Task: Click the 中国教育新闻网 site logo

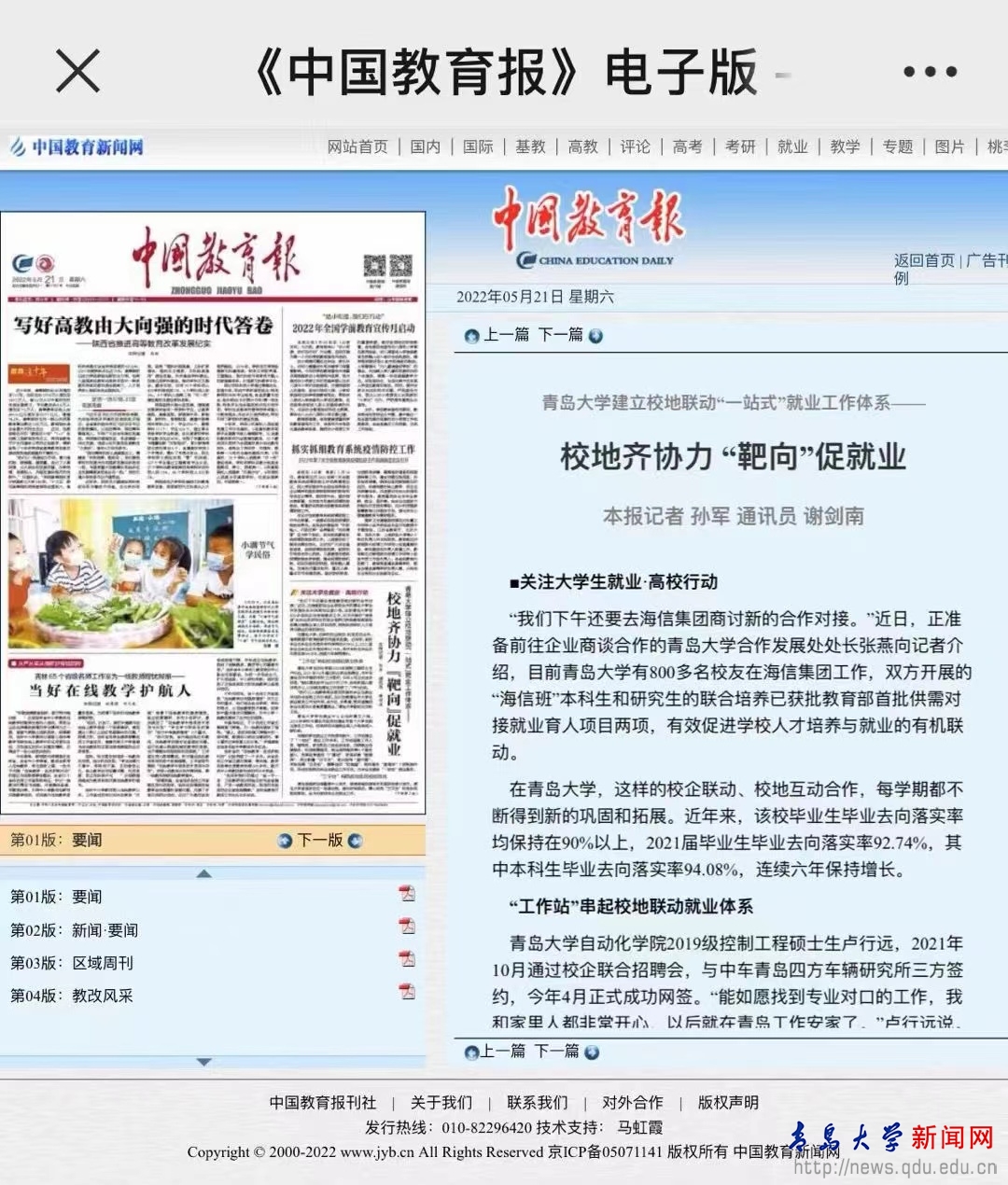Action: pos(77,146)
